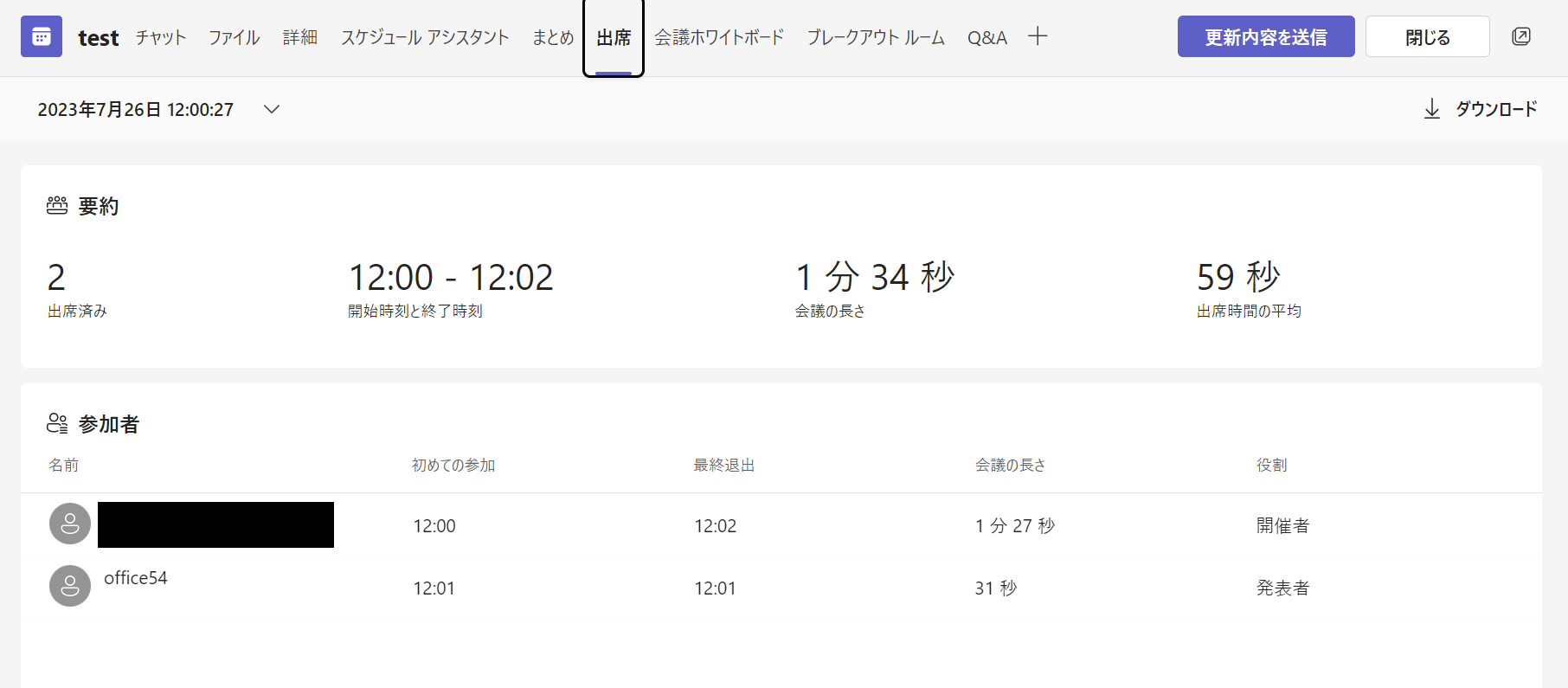Viewport: 1568px width, 688px height.
Task: Open the 会議ホワイトボード tab
Action: 719,37
